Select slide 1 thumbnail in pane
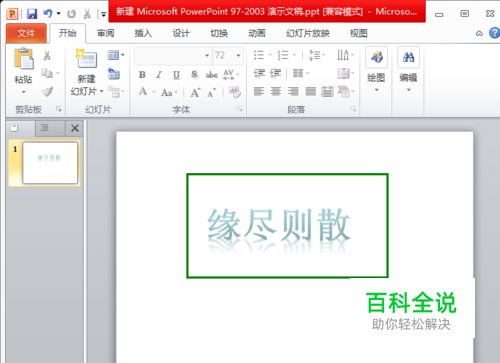This screenshot has height=363, width=500. pyautogui.click(x=50, y=163)
